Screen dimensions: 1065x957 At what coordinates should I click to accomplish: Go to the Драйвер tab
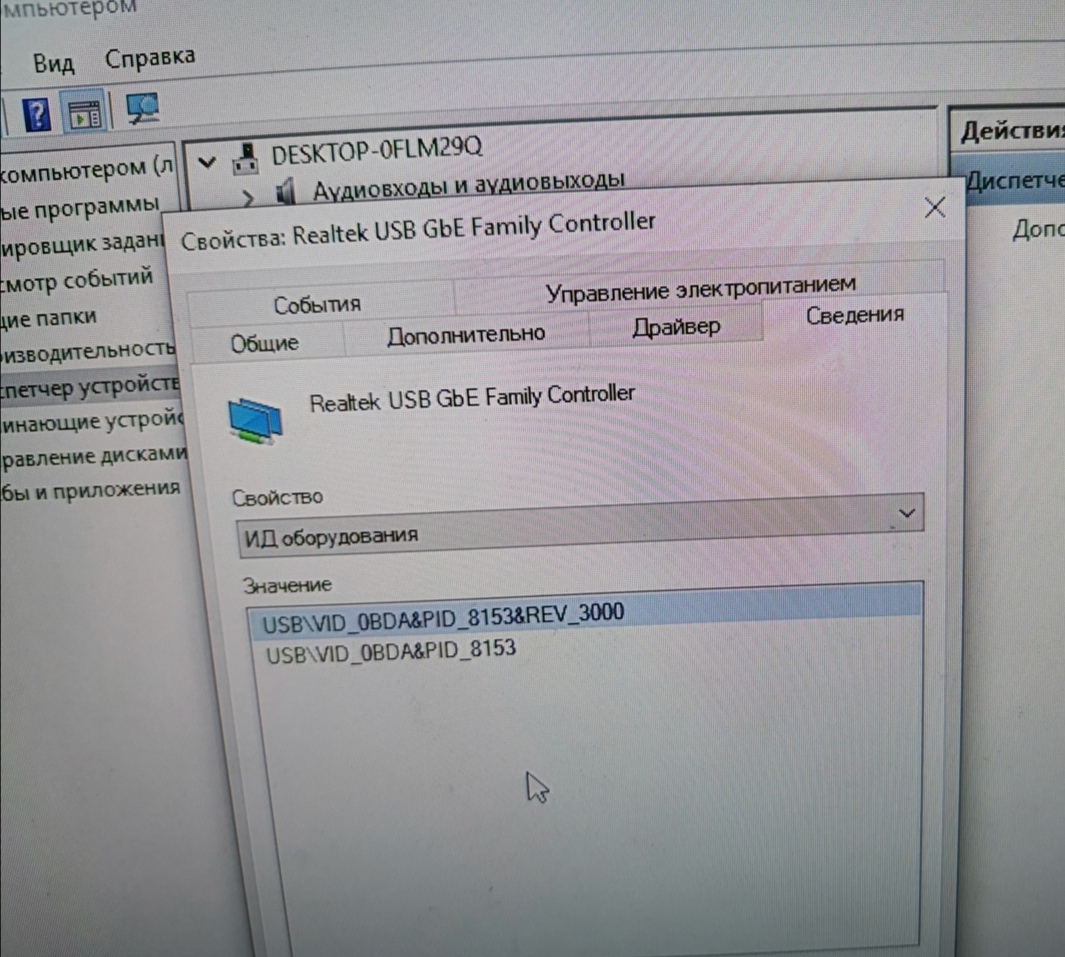tap(676, 327)
